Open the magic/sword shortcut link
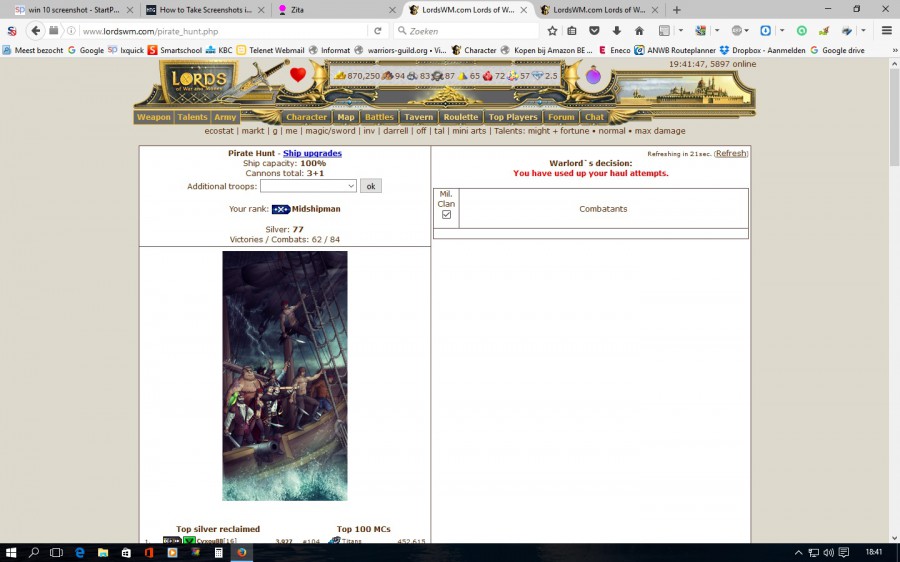Image resolution: width=900 pixels, height=562 pixels. [330, 131]
